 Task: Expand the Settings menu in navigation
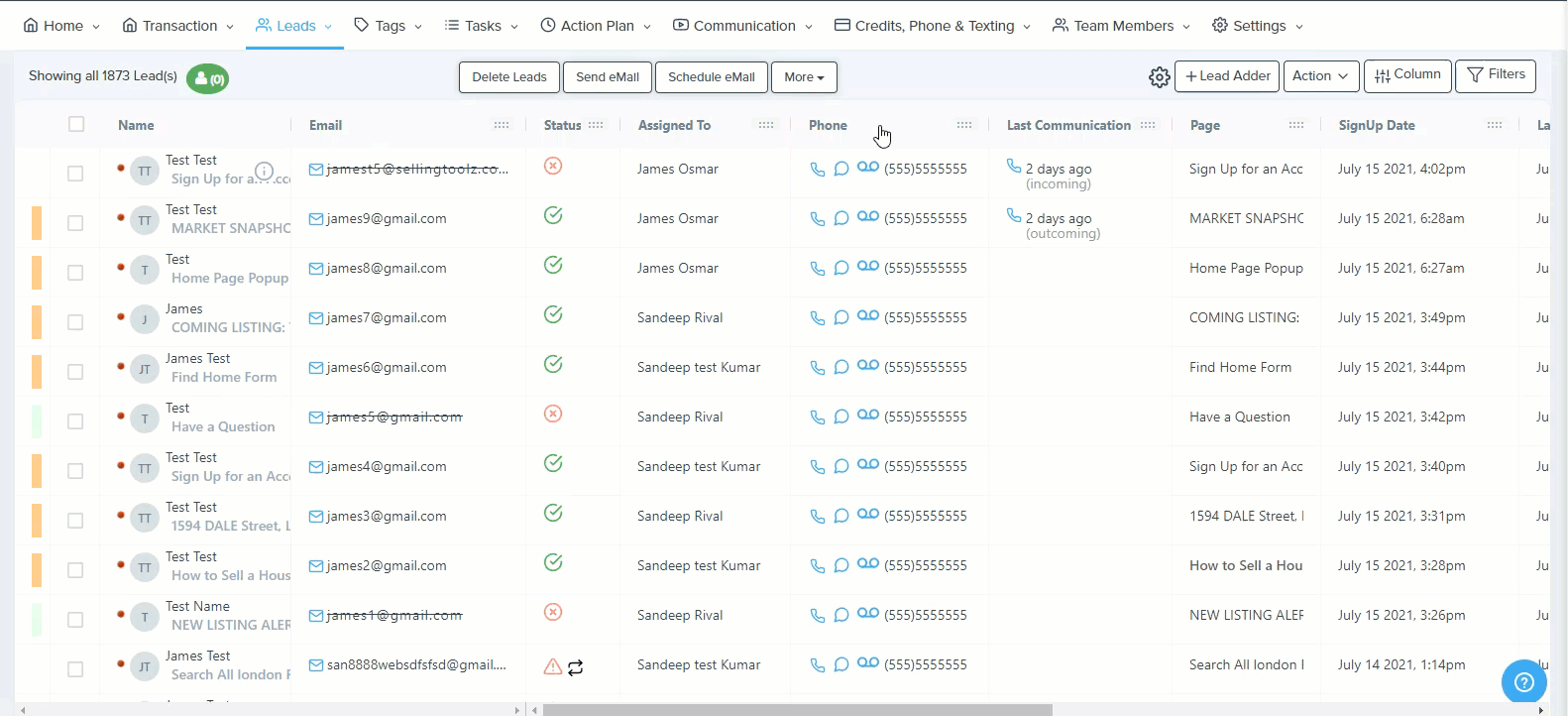[x=1258, y=26]
